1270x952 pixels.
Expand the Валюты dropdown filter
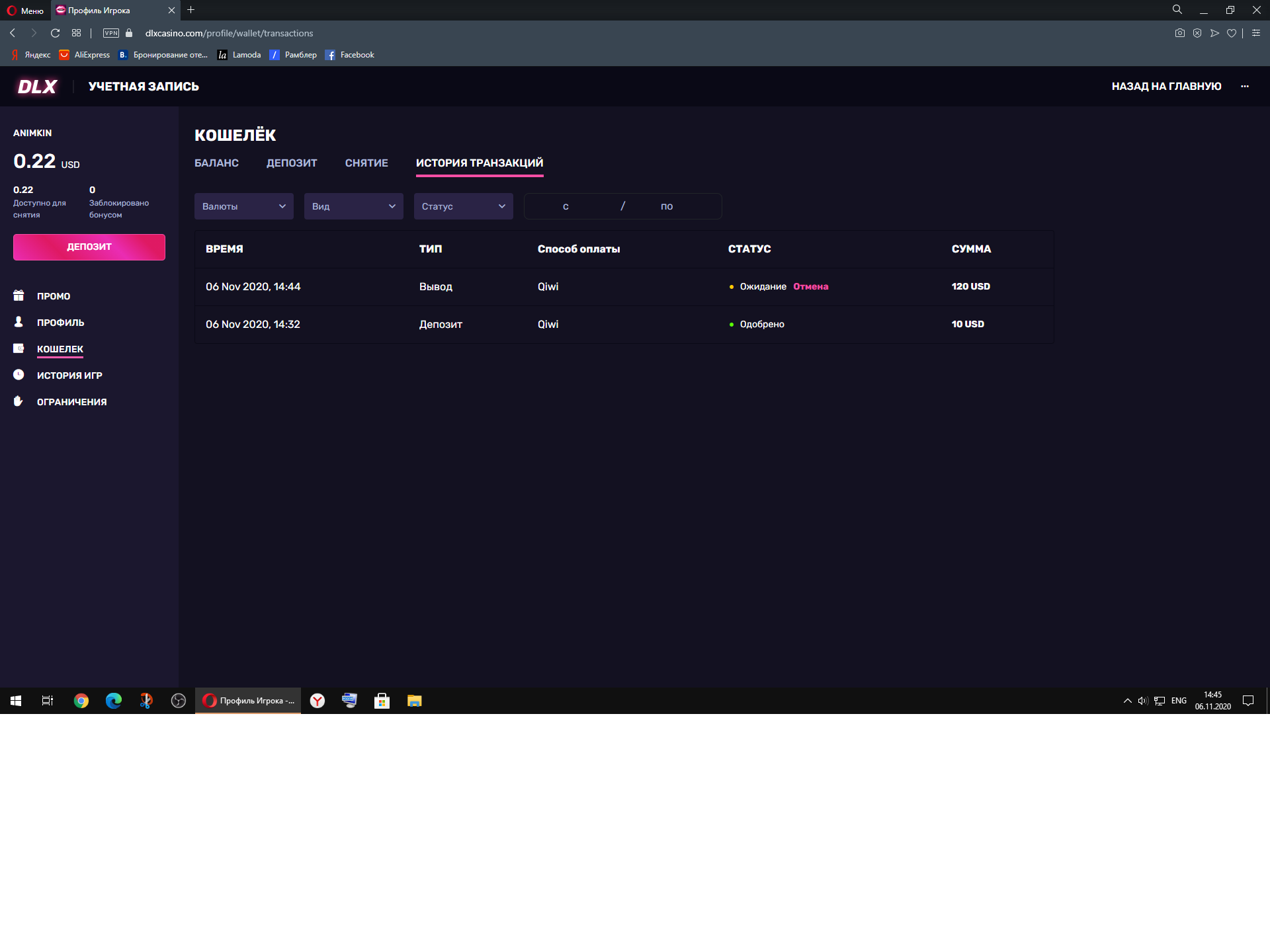point(243,206)
